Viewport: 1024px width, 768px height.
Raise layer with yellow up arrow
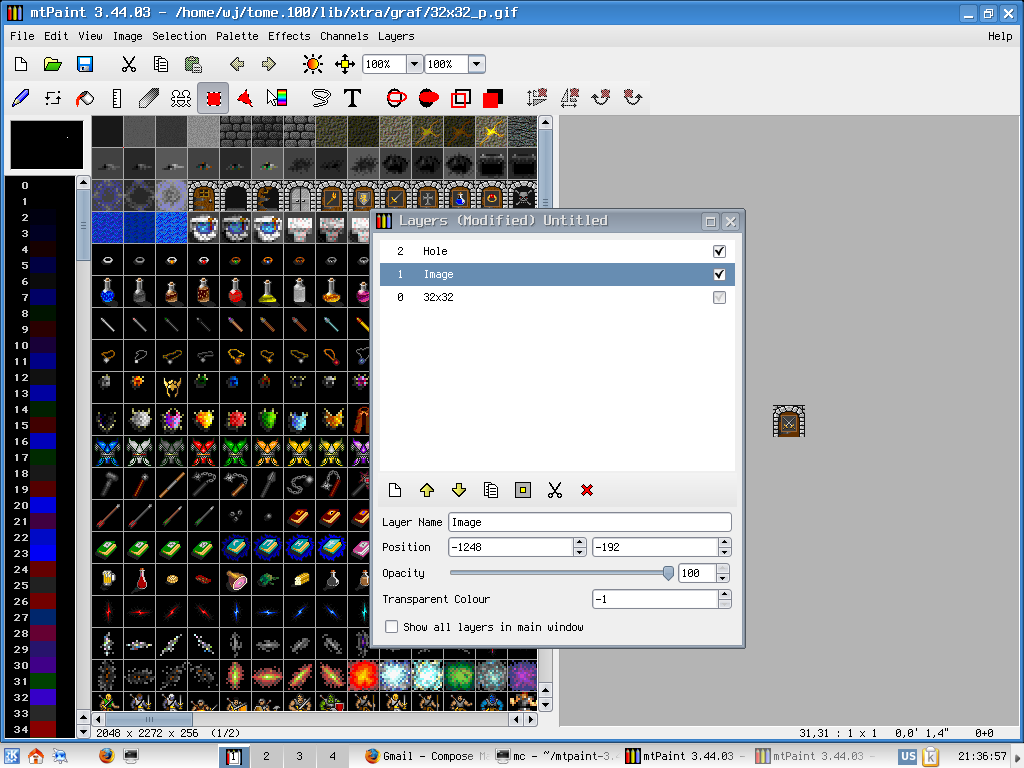(427, 490)
